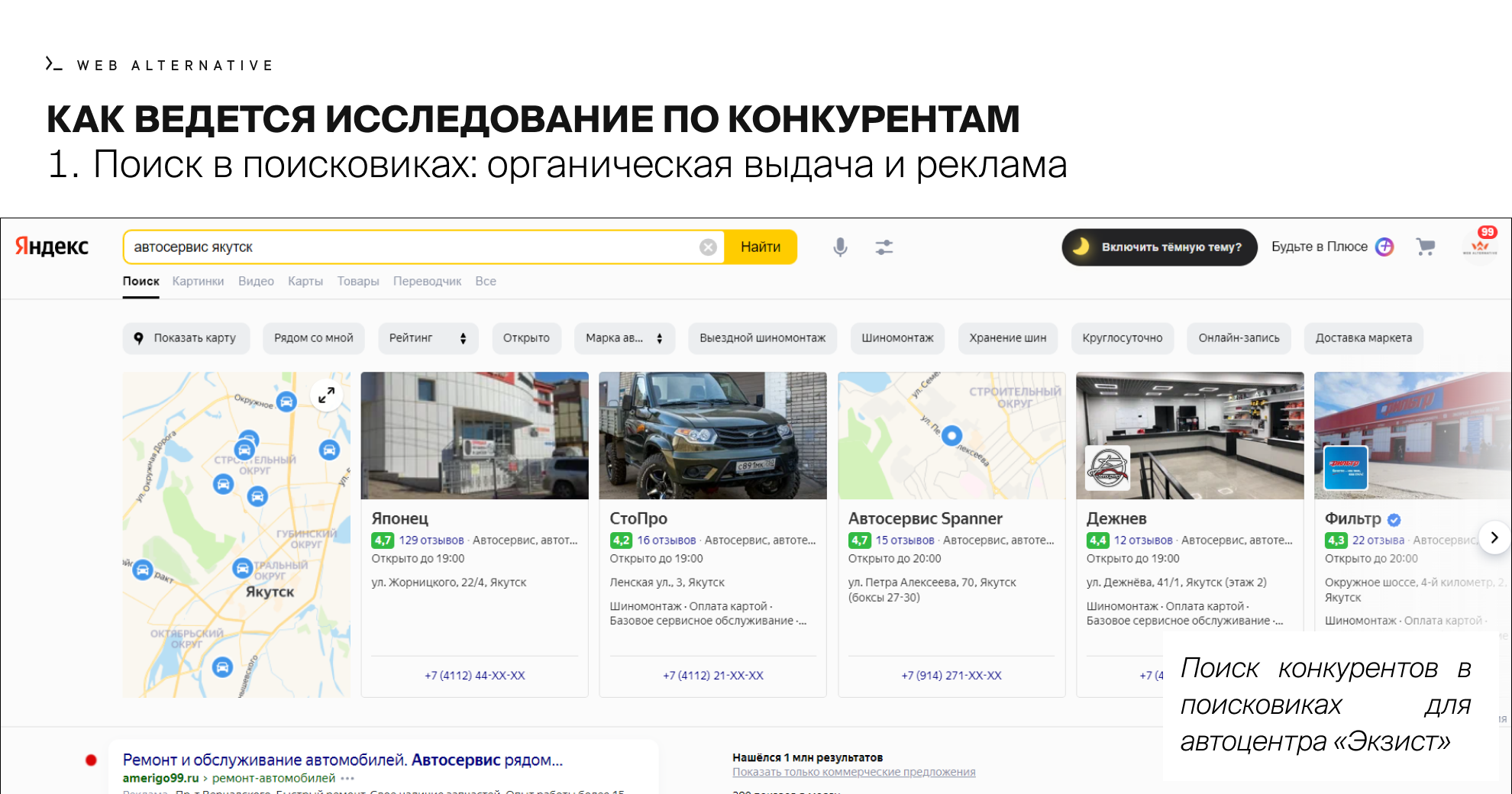1512x794 pixels.
Task: Click the moon icon for dark theme
Action: tap(1081, 247)
